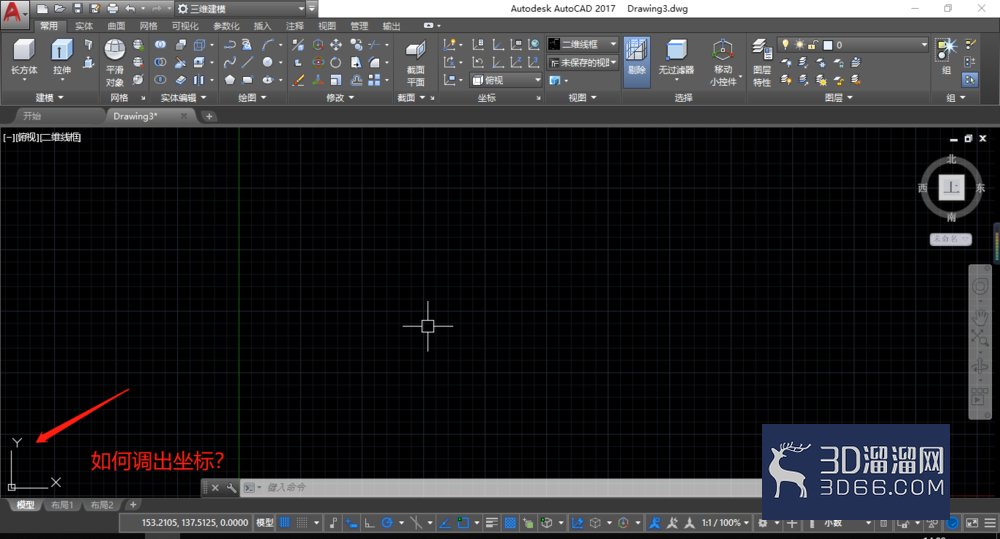Click the 无过滤器 no filter icon

tap(676, 56)
